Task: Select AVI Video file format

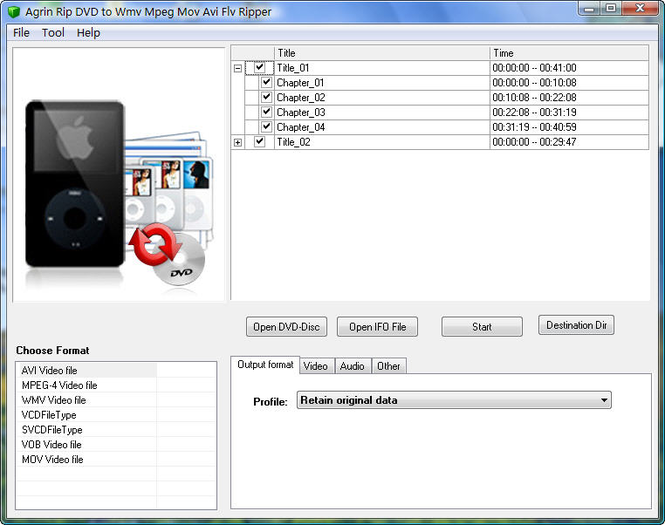Action: tap(49, 370)
